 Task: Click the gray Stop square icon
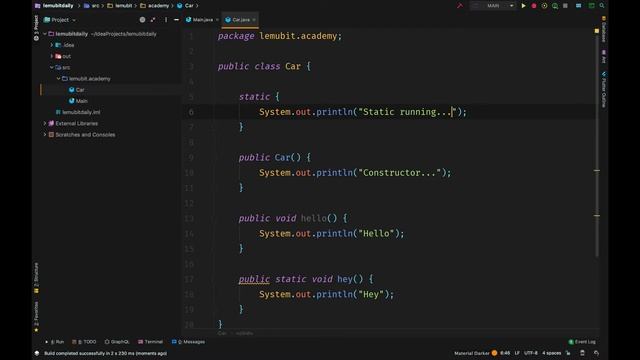[x=565, y=6]
